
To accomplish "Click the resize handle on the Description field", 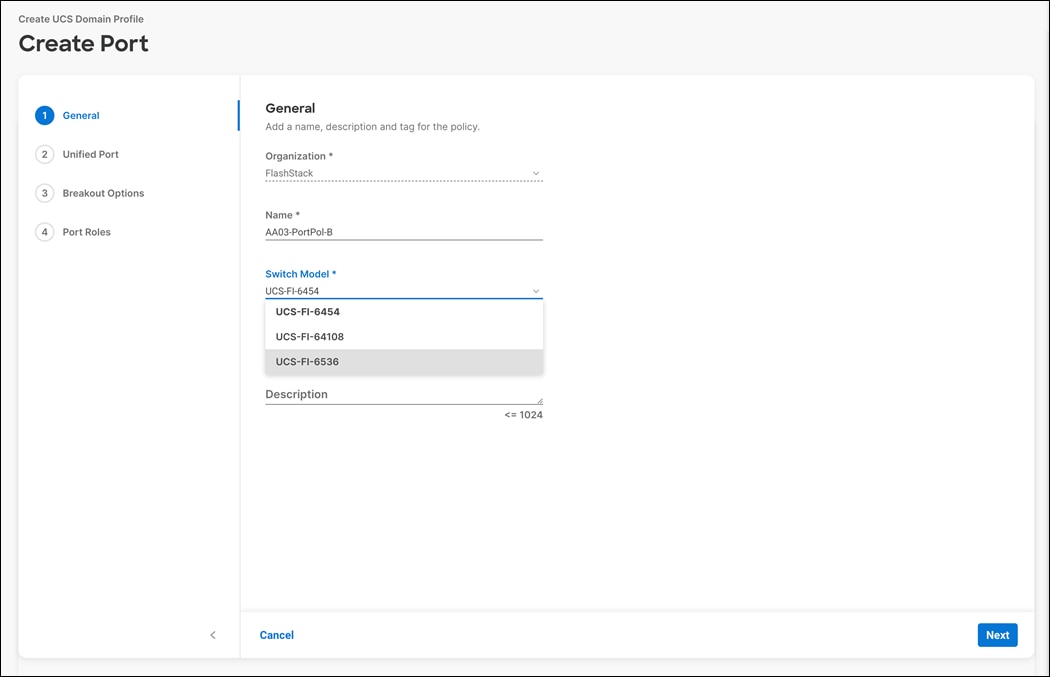I will [539, 403].
